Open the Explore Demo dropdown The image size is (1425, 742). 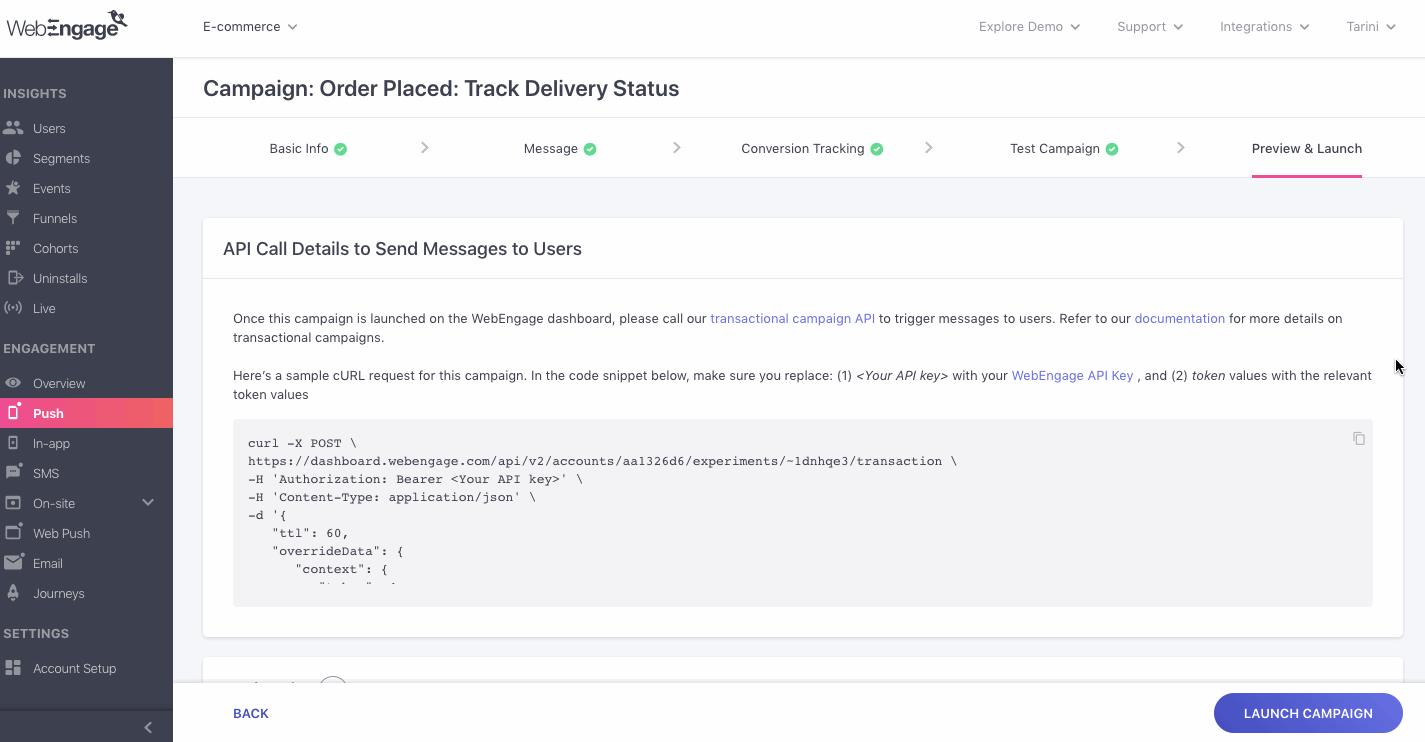click(x=1029, y=27)
